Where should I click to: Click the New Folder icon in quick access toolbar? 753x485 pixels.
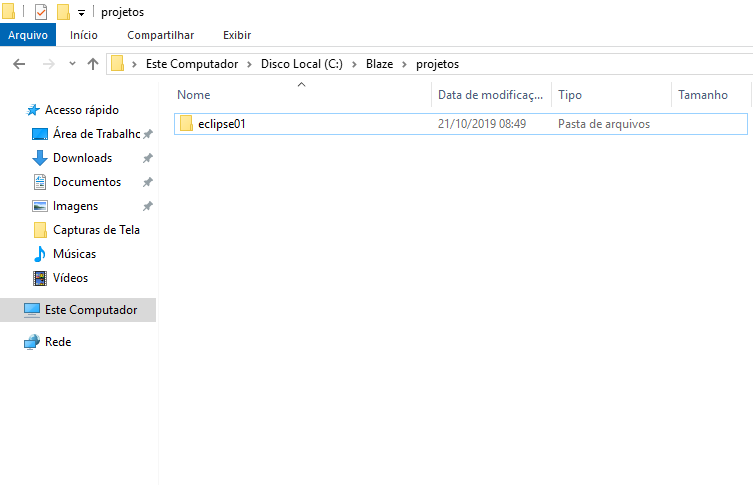[x=63, y=12]
